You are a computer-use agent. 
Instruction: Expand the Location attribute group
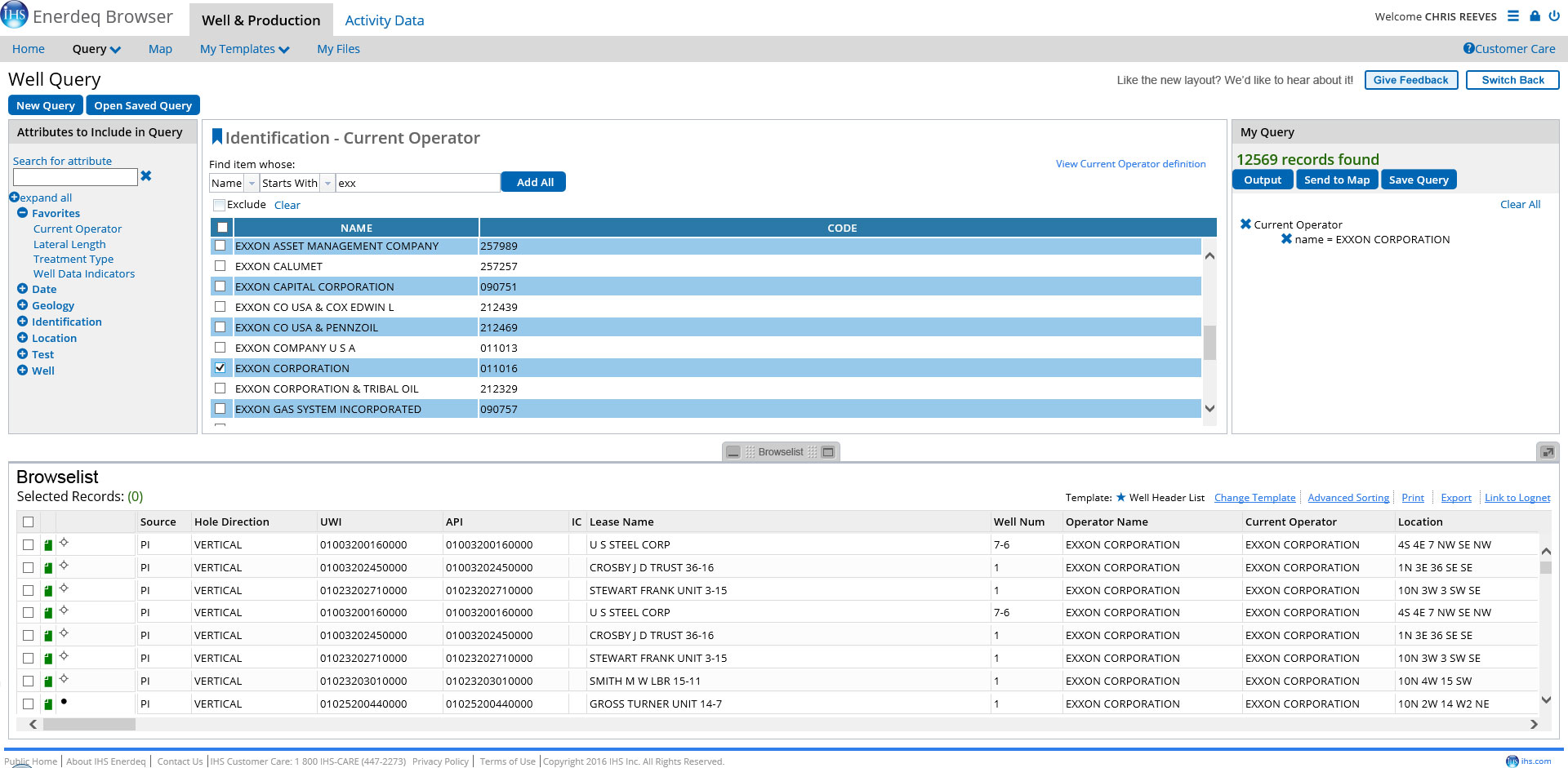[23, 338]
